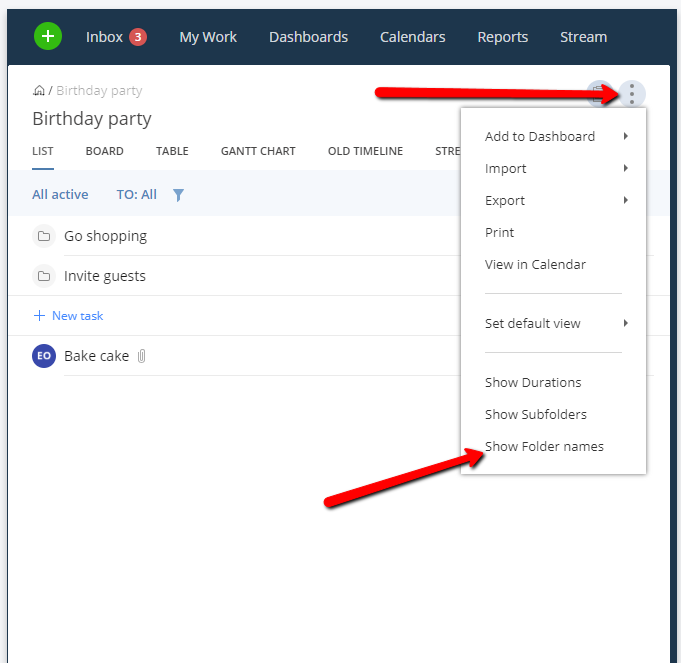Switch to the Gantt Chart tab
681x663 pixels.
pos(258,151)
